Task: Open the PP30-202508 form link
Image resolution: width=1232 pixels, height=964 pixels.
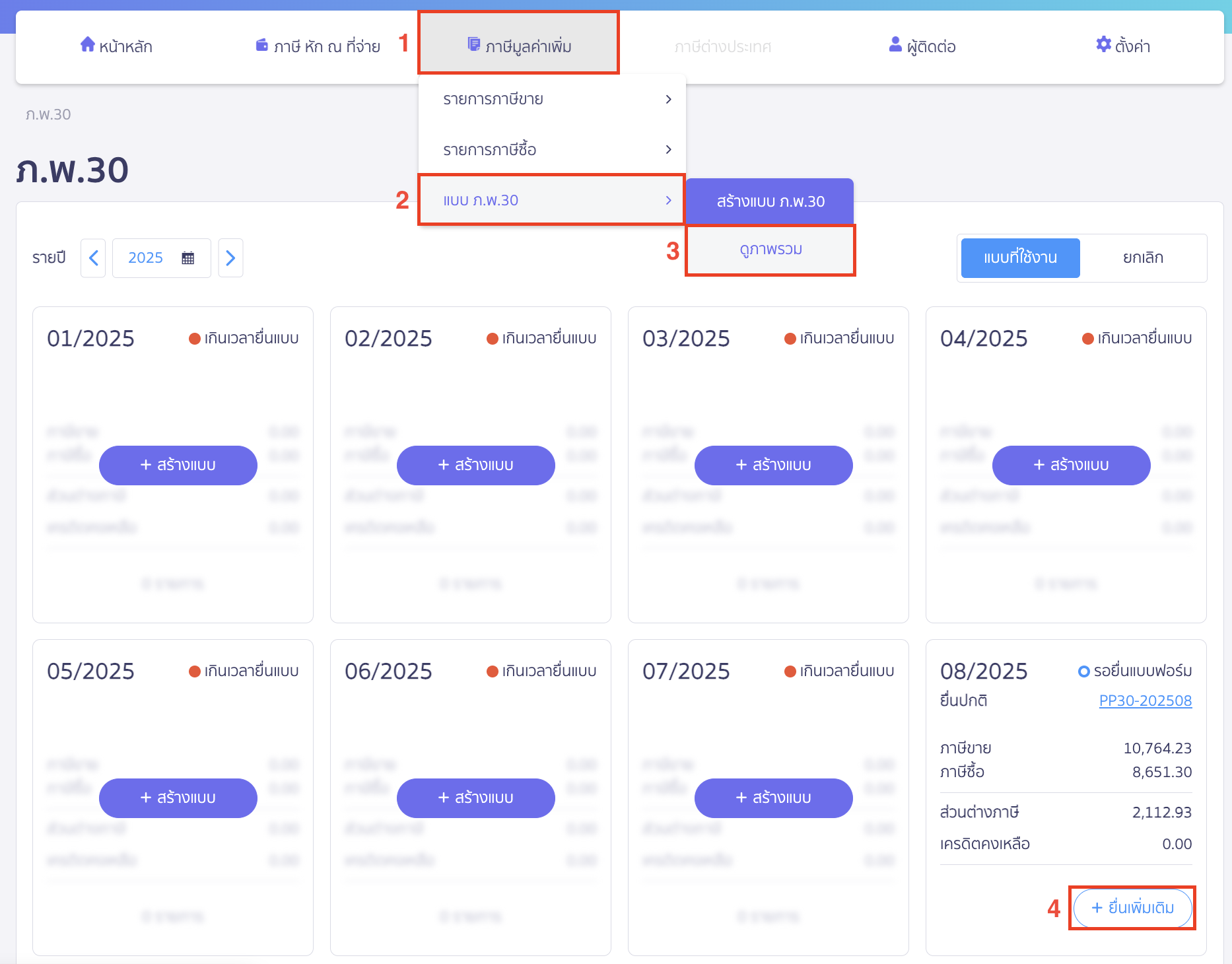Action: [x=1145, y=701]
